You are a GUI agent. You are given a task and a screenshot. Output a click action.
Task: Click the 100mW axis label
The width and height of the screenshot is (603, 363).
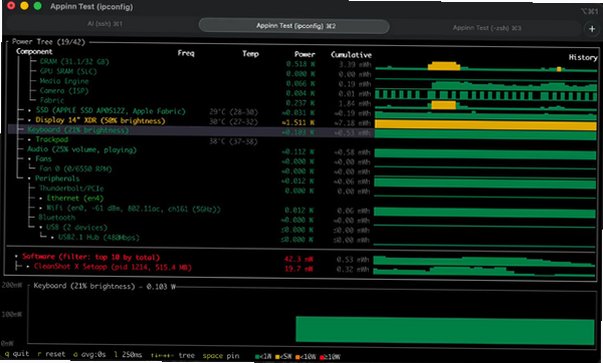11,314
